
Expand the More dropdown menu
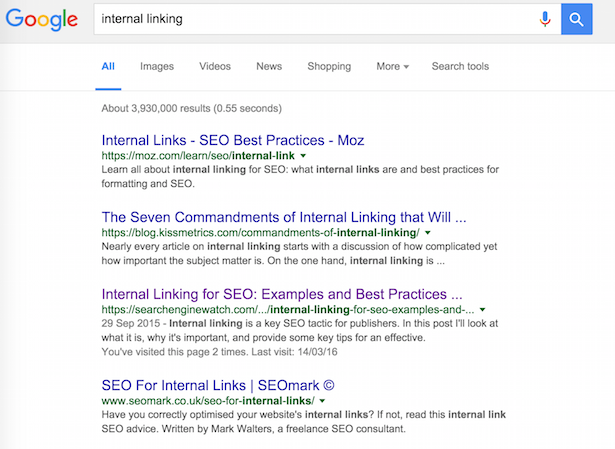[392, 67]
